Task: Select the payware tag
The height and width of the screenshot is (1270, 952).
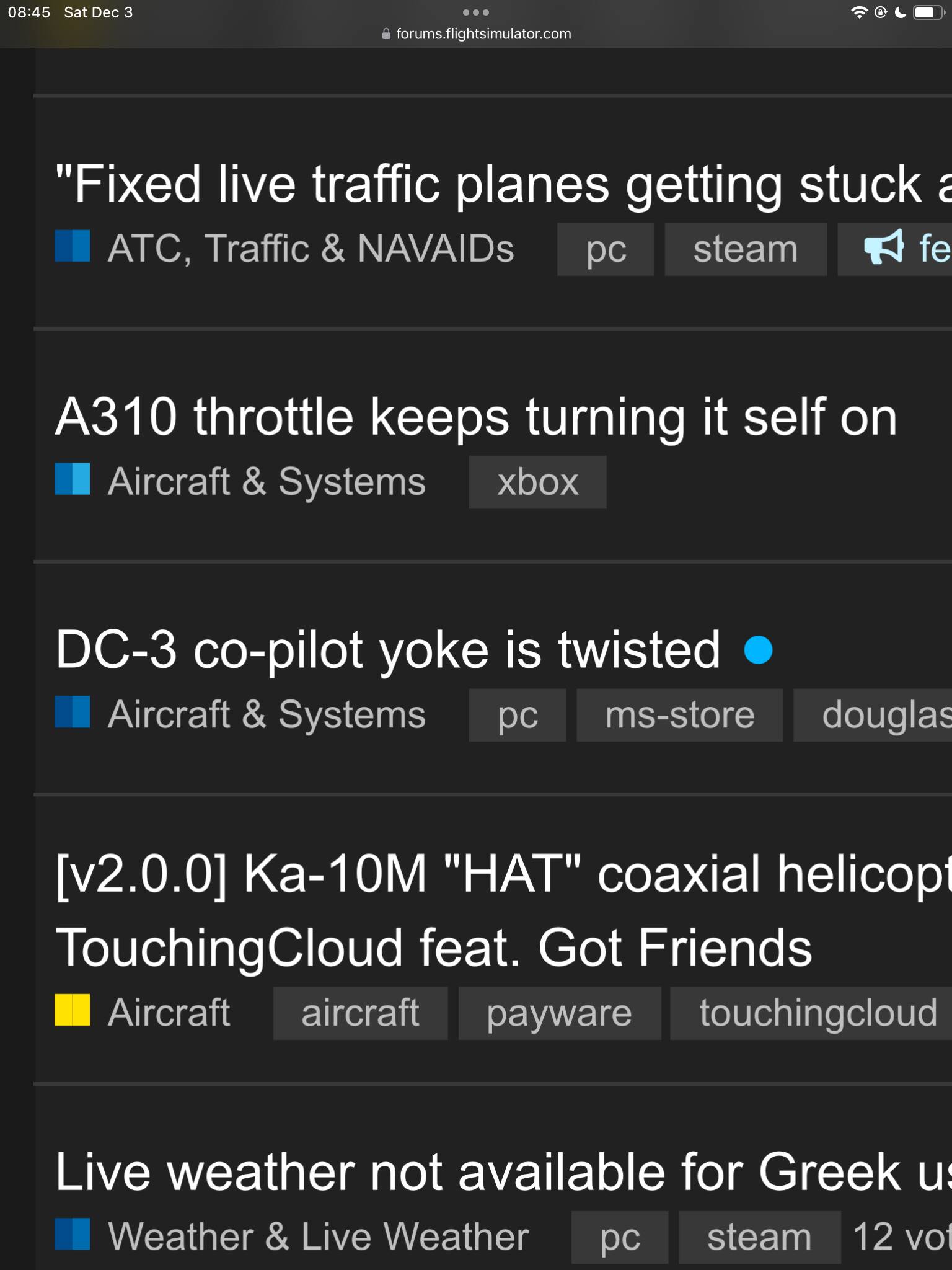Action: tap(559, 1013)
